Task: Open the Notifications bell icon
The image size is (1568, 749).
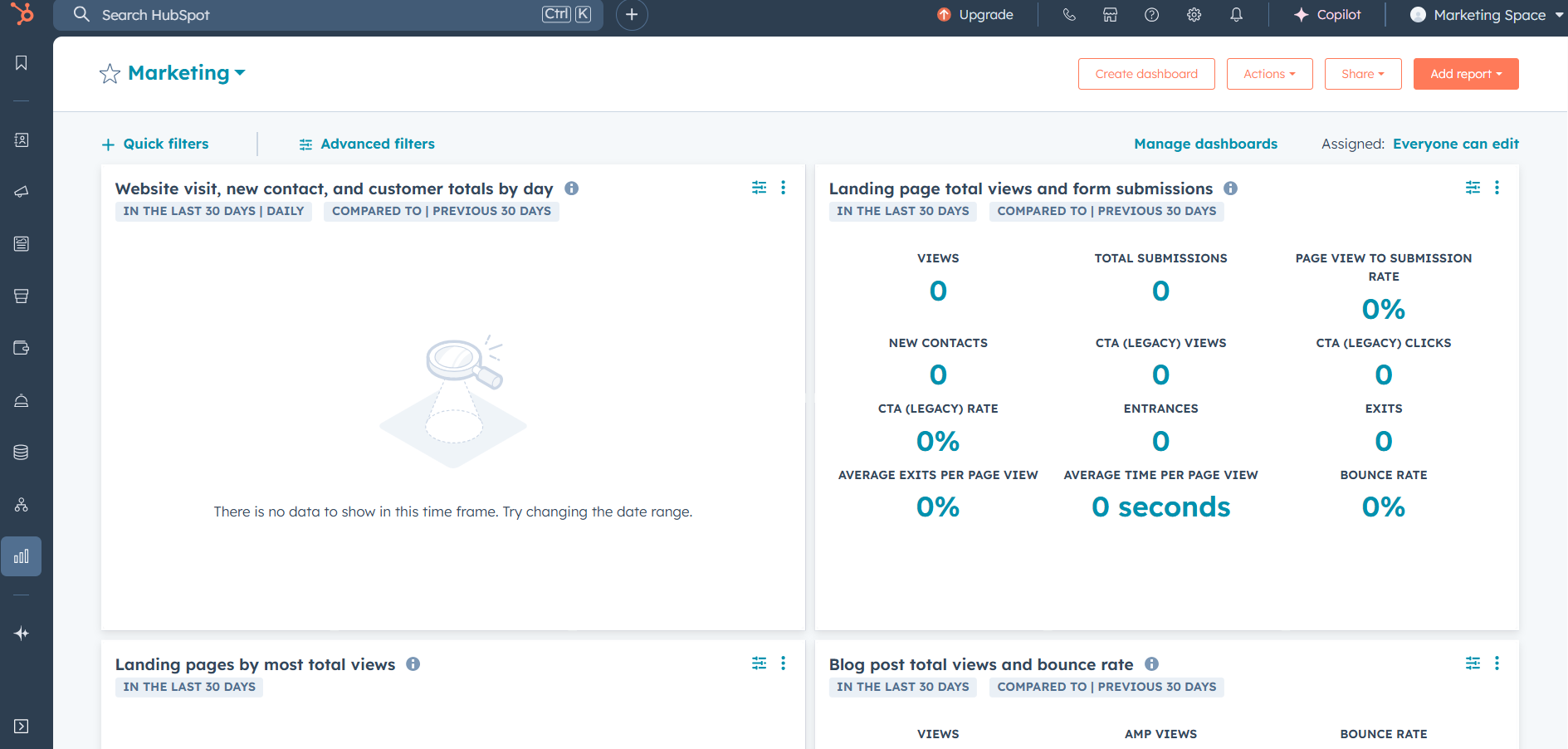Action: point(1236,15)
